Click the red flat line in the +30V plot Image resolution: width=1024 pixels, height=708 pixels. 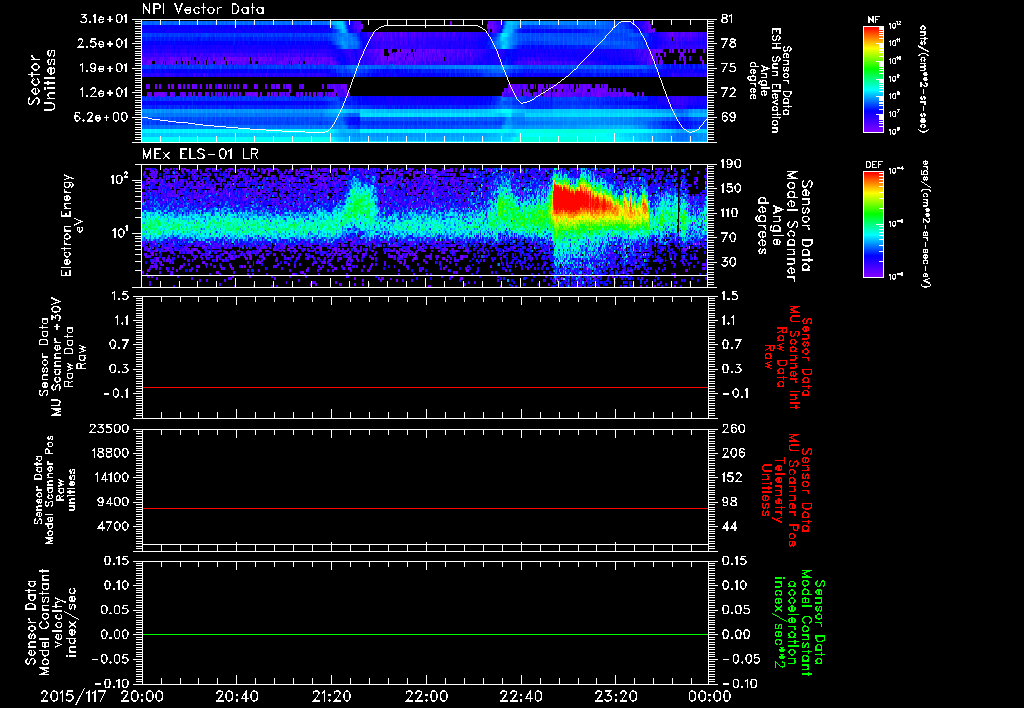(x=425, y=387)
